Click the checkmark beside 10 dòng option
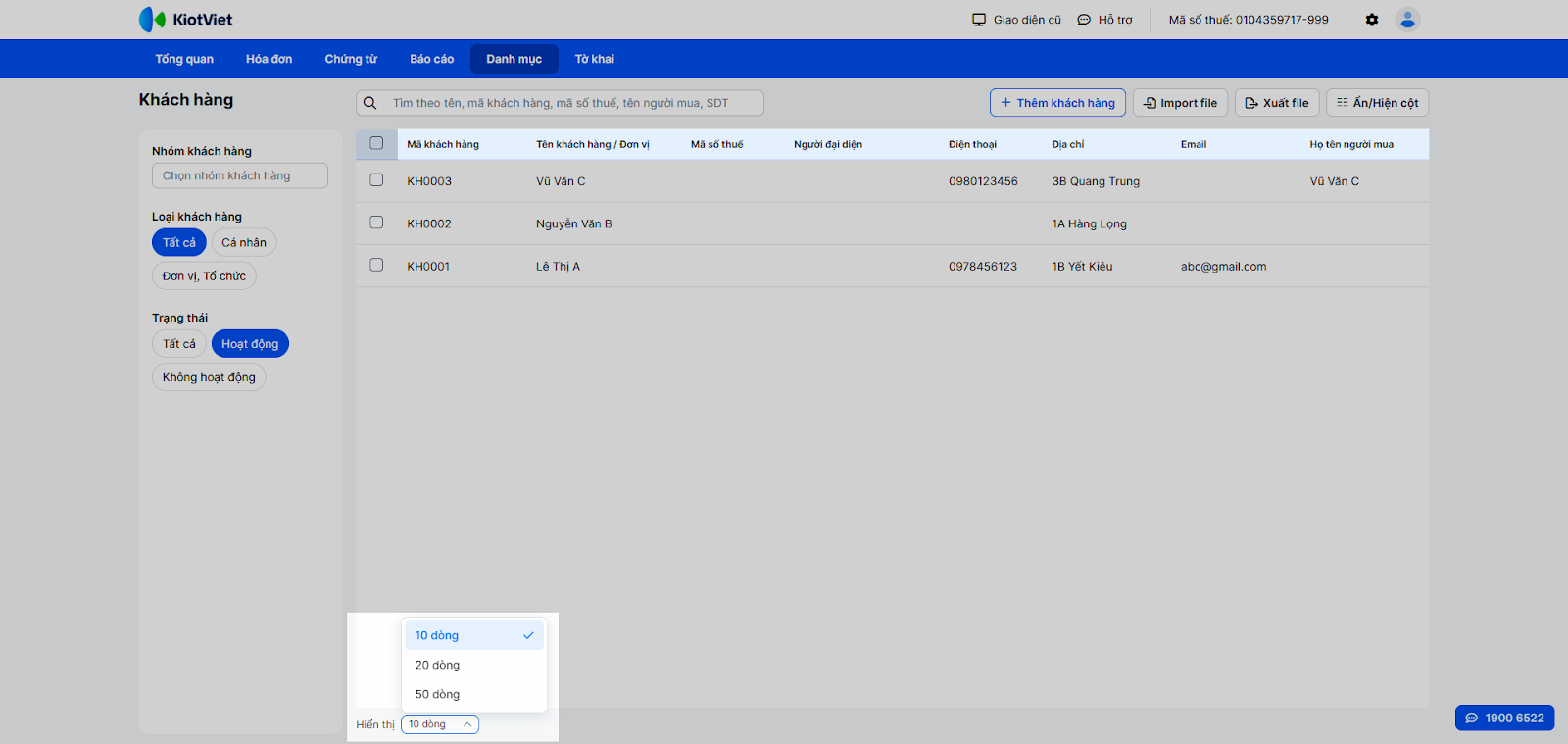The image size is (1568, 744). click(528, 635)
